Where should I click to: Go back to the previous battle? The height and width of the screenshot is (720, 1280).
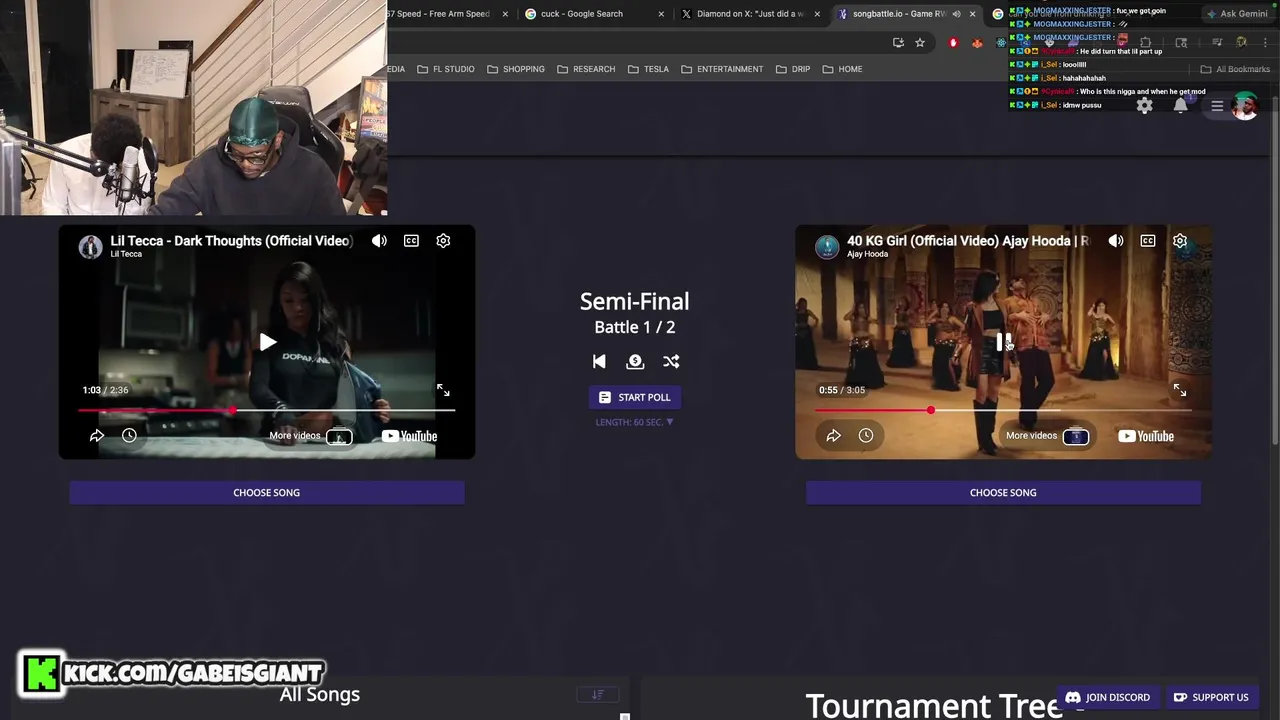coord(599,362)
